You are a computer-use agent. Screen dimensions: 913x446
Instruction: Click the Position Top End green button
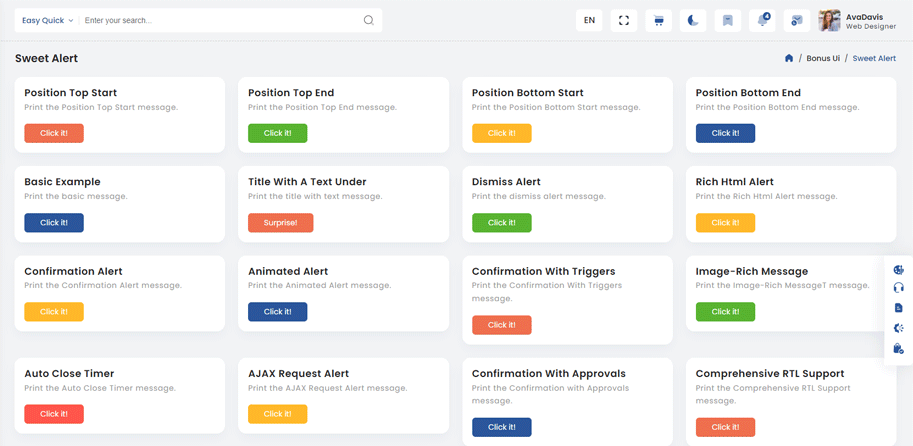point(277,133)
